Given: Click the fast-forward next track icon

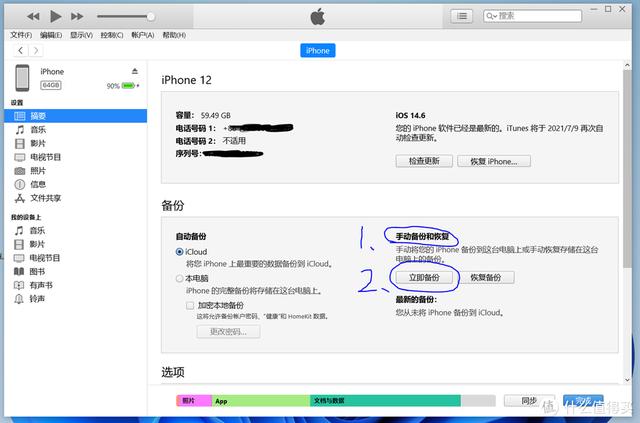Looking at the screenshot, I should (x=78, y=17).
